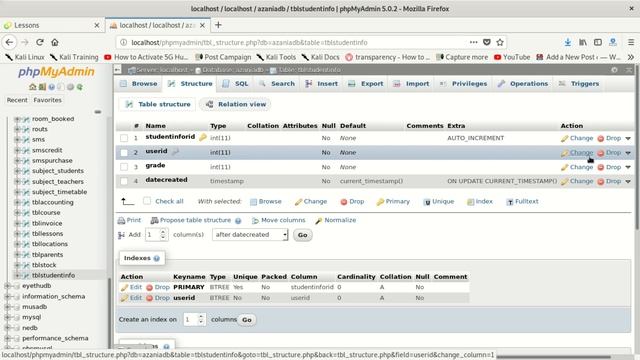This screenshot has width=640, height=360.
Task: Tick the studentinforid row checkbox
Action: pos(124,138)
